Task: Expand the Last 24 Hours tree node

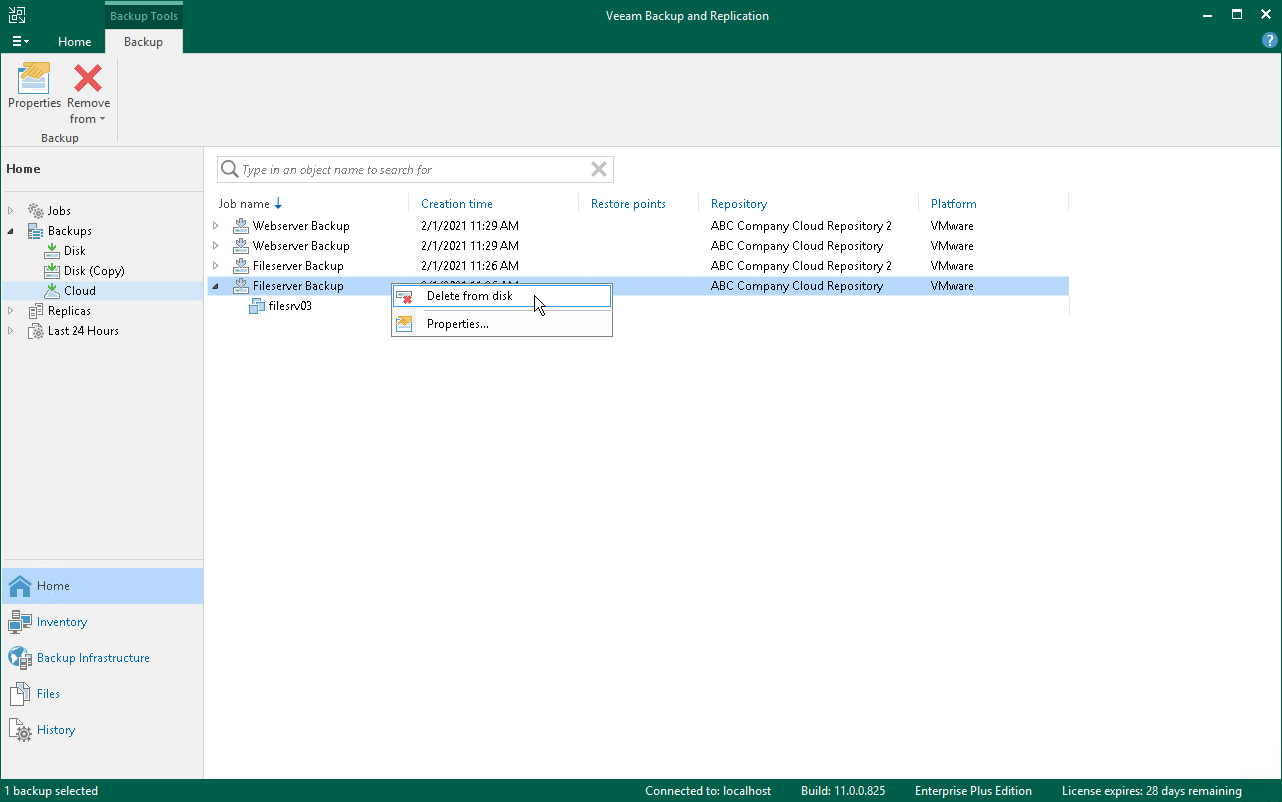Action: click(12, 331)
